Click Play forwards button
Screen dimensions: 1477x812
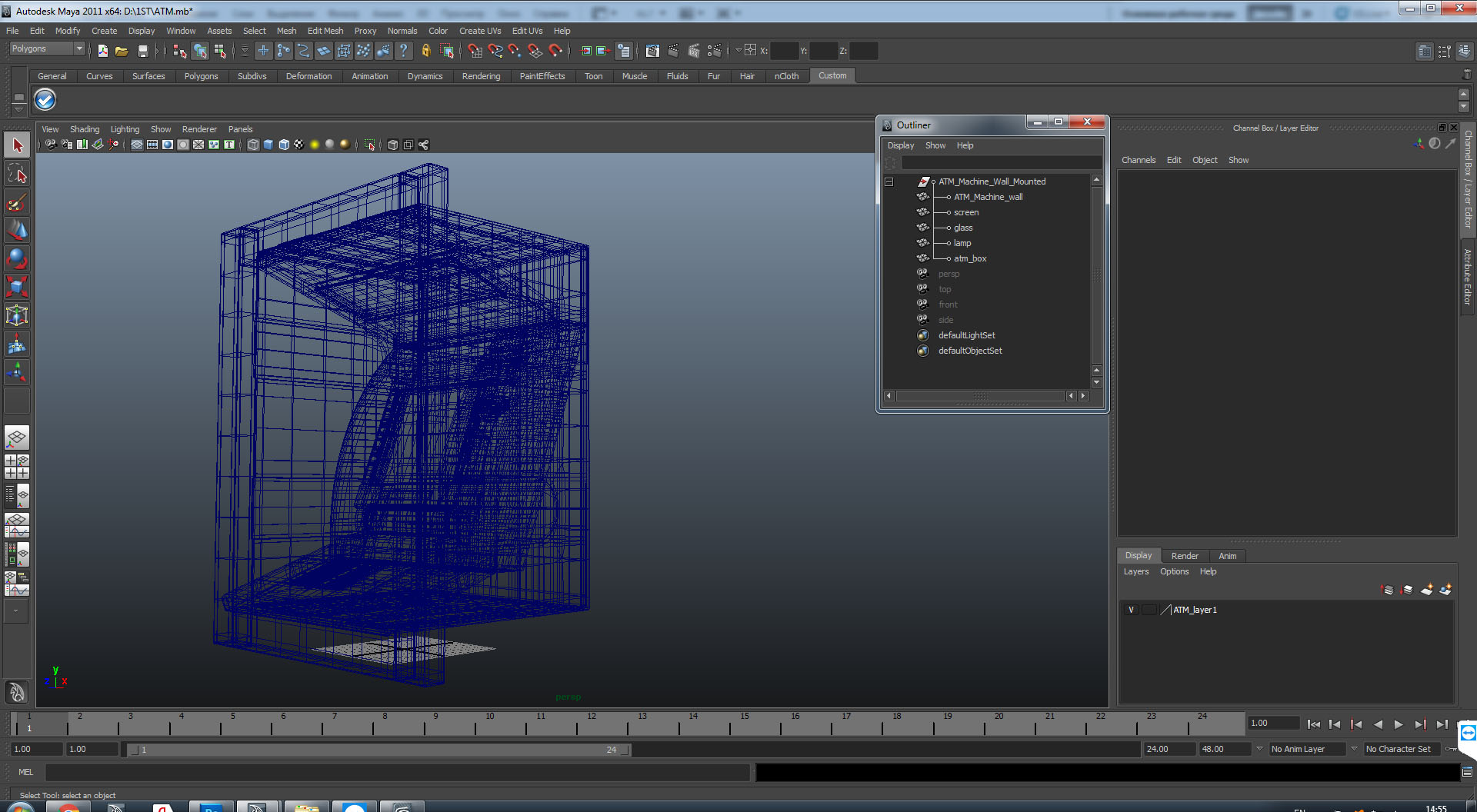point(1399,724)
